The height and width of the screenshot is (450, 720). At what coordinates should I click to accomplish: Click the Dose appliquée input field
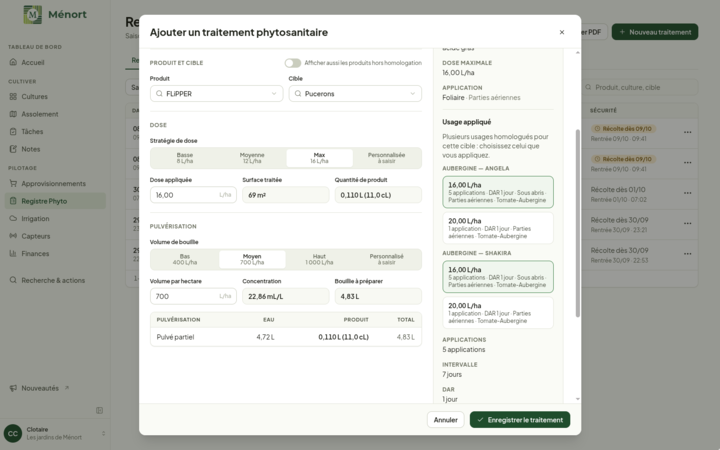[x=193, y=195]
